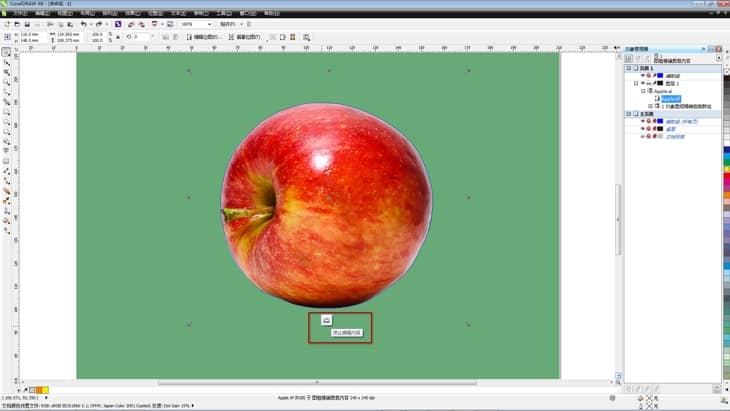Pick the yellow swatch in the document palette
Viewport: 730px width, 411px height.
click(45, 389)
